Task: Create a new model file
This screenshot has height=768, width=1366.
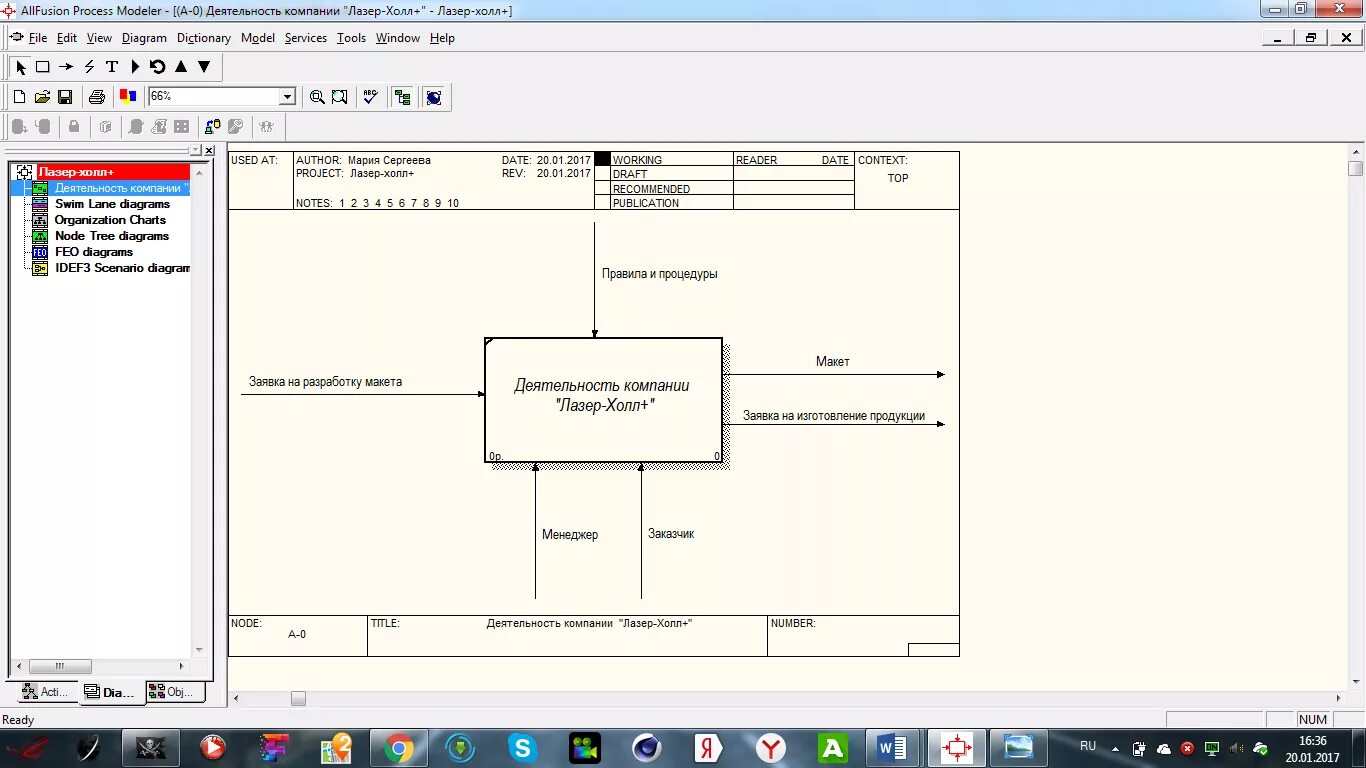Action: tap(19, 97)
